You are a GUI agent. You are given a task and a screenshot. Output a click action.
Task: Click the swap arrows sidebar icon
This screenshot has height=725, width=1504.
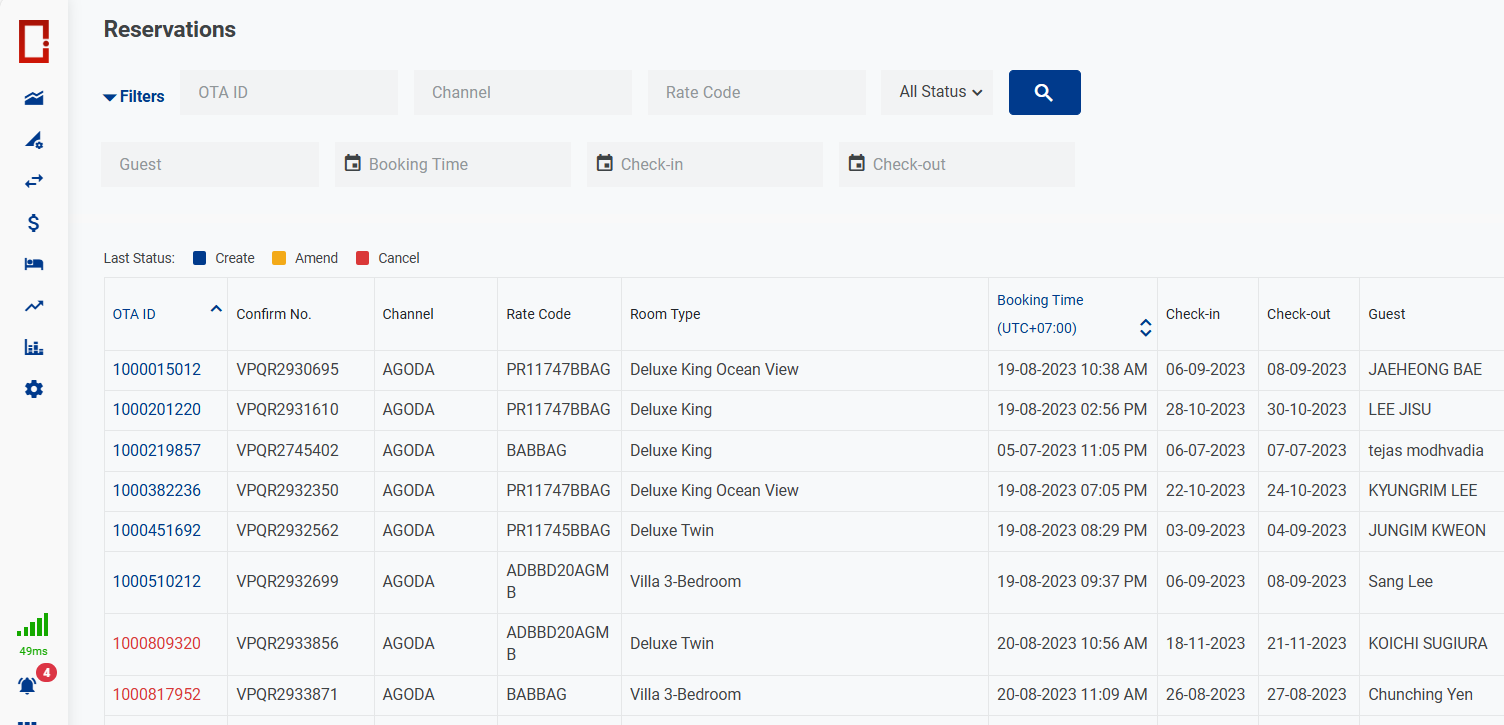click(34, 181)
